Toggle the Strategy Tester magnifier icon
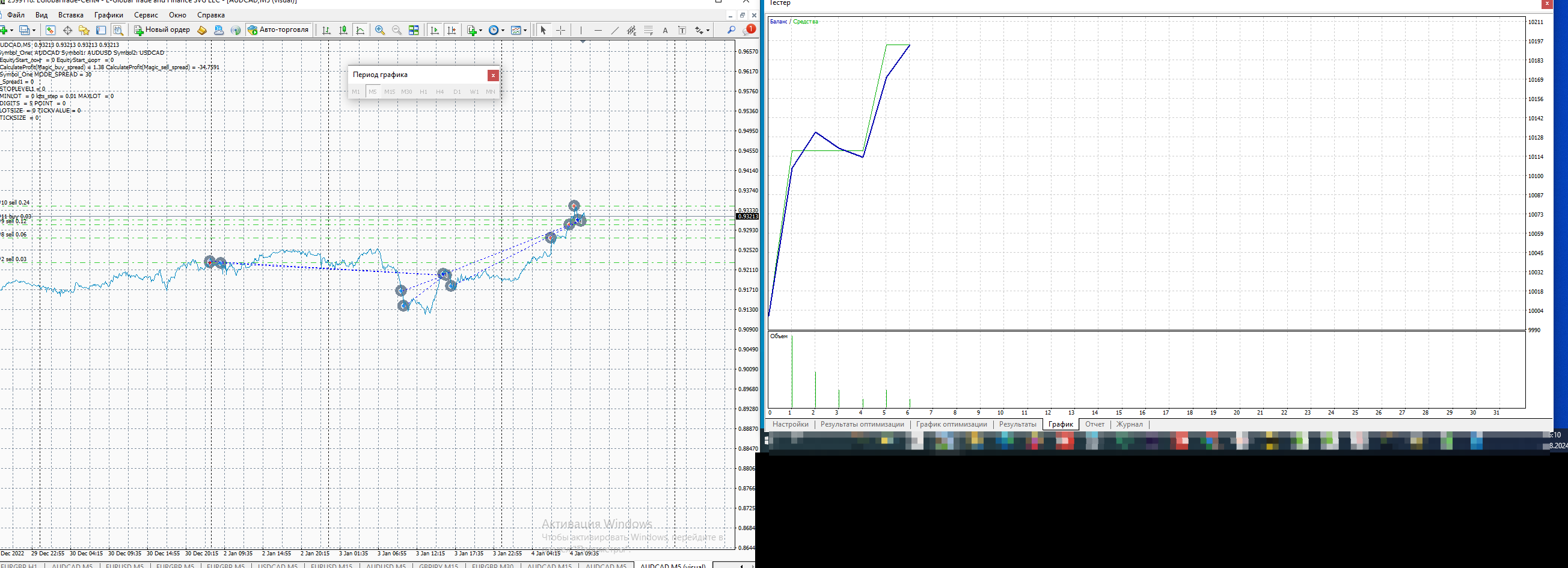Viewport: 1568px width, 568px height. [118, 30]
